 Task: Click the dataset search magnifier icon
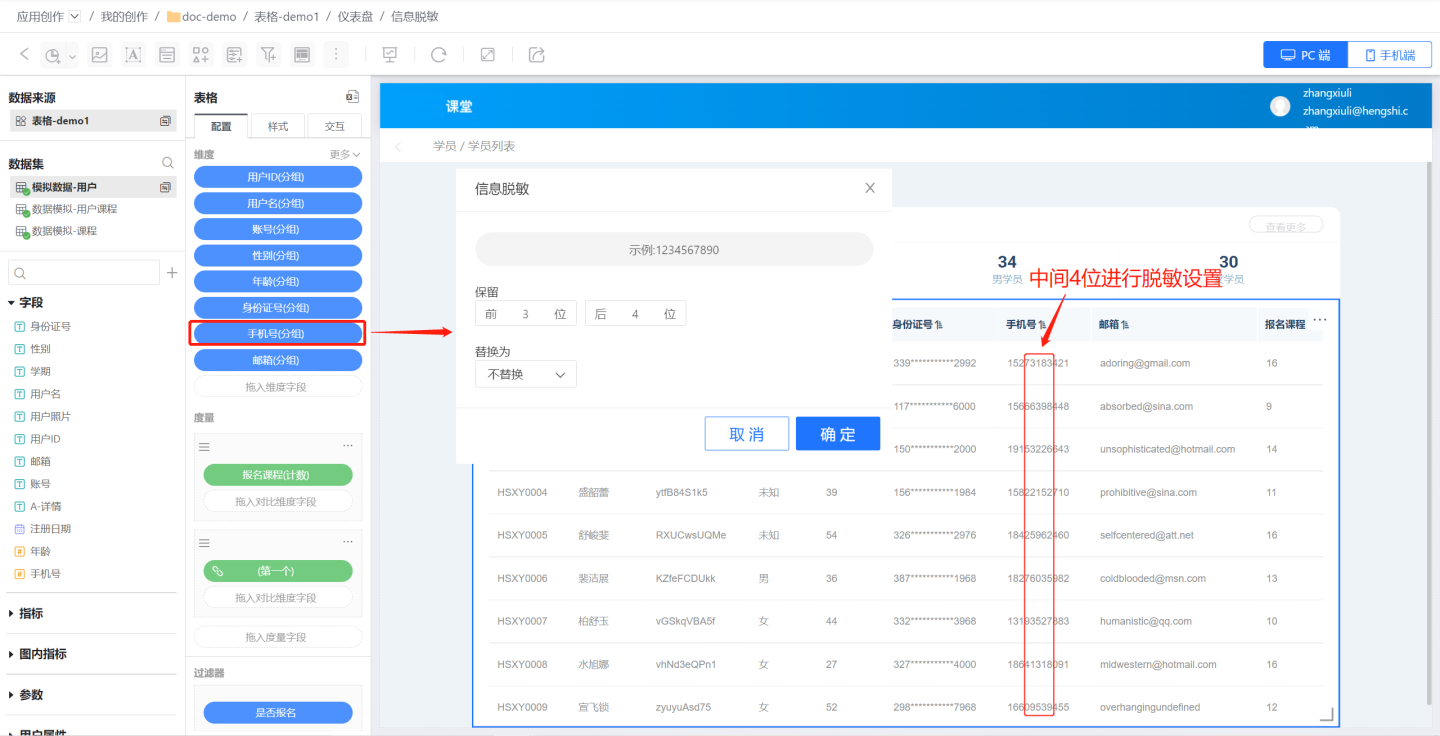[168, 163]
